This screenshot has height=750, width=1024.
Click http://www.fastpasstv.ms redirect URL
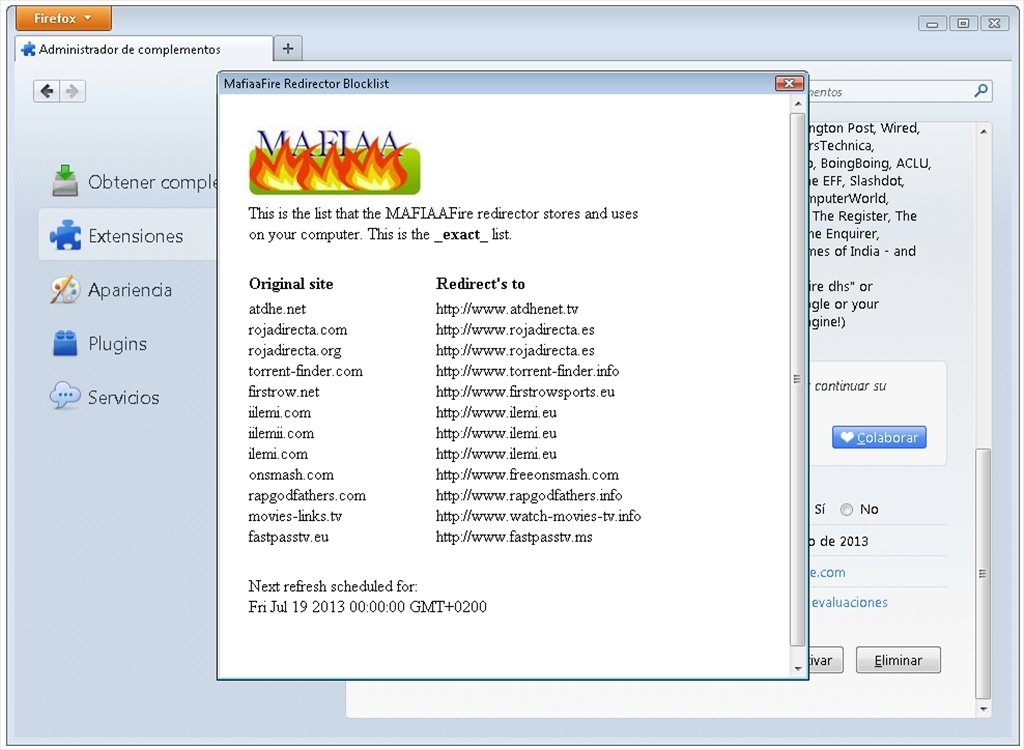(514, 537)
